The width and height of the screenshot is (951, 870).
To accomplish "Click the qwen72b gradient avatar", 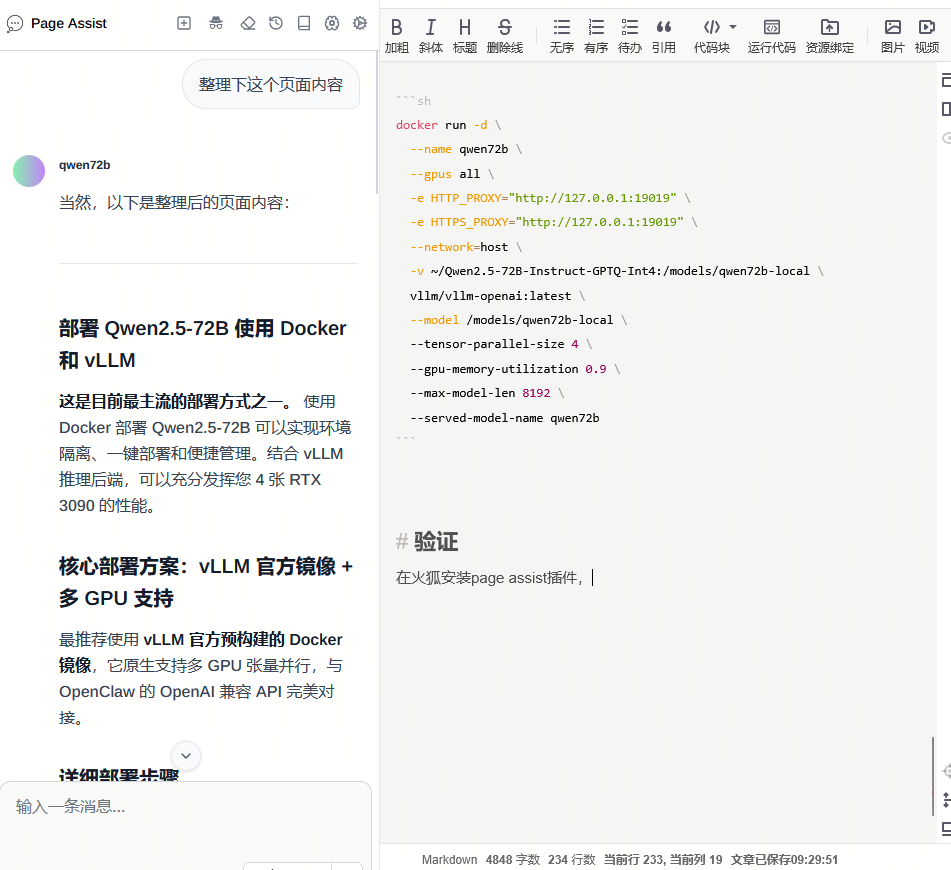I will [x=29, y=170].
